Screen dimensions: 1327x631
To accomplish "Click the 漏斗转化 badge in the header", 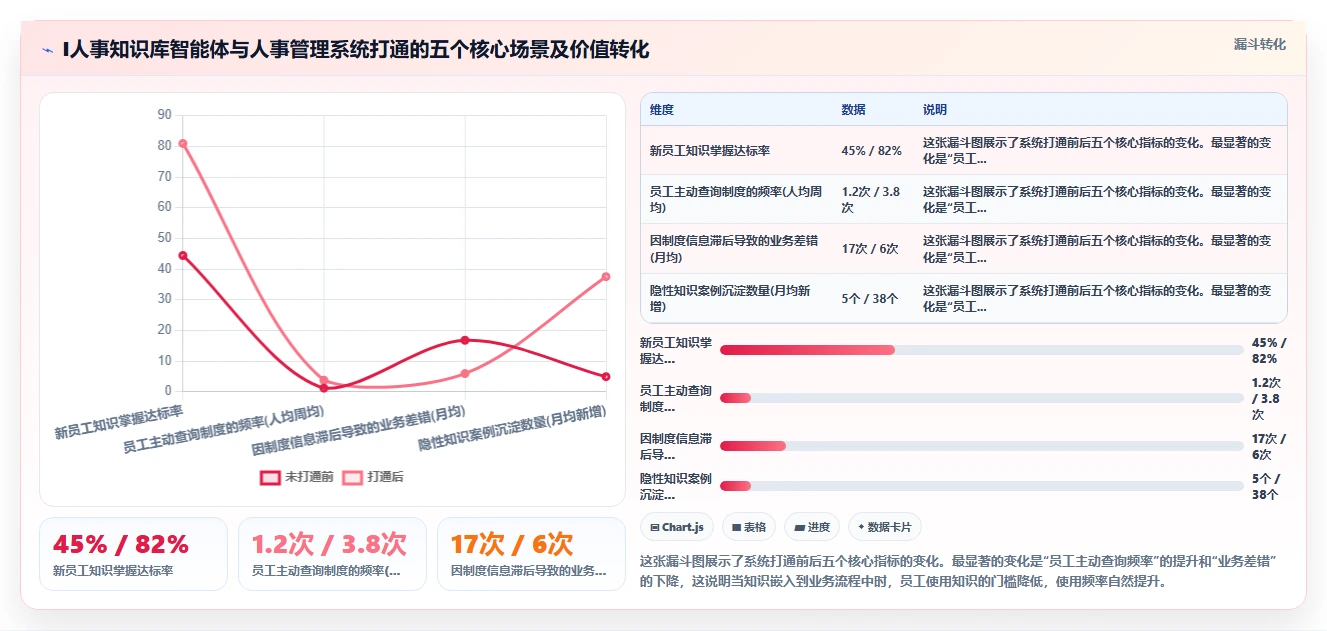I will [1259, 45].
